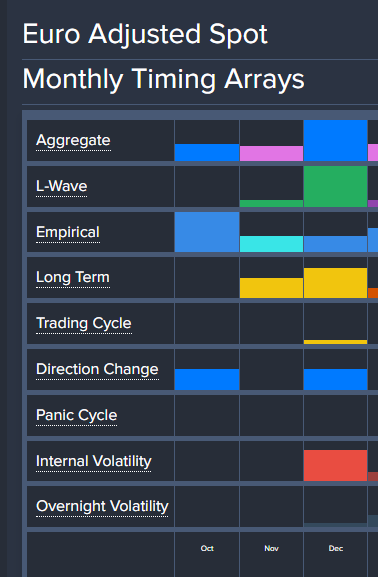Select the pink Aggregate bar for November

coord(272,153)
